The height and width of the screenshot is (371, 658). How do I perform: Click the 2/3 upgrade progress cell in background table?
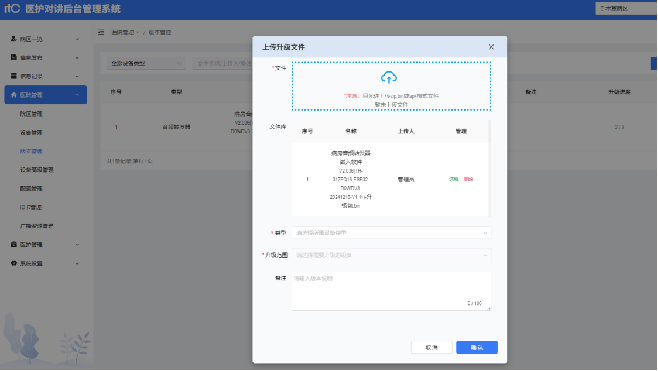point(619,127)
